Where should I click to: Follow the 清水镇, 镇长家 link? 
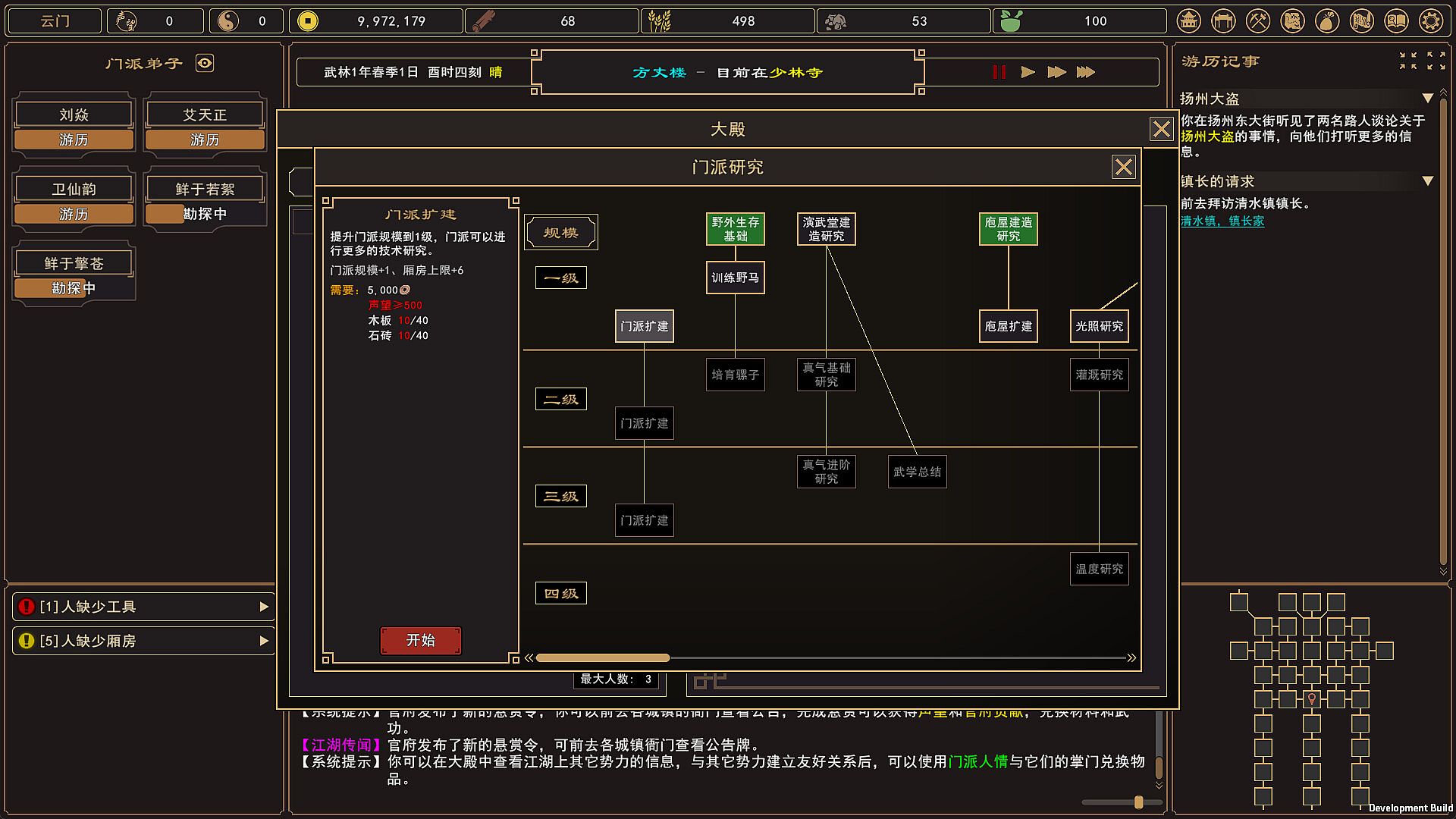click(x=1222, y=221)
